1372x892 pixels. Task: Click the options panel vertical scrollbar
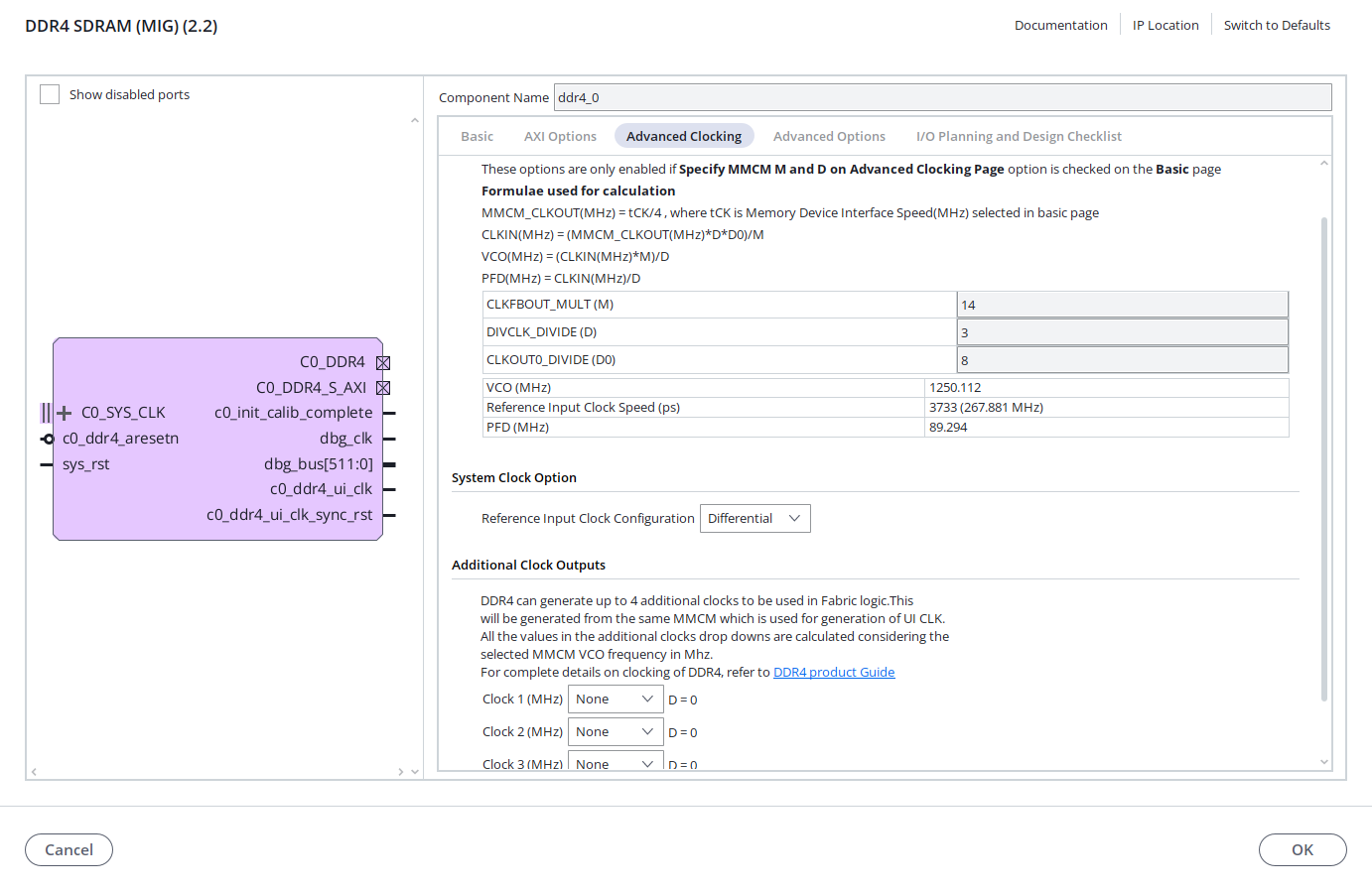1324,458
